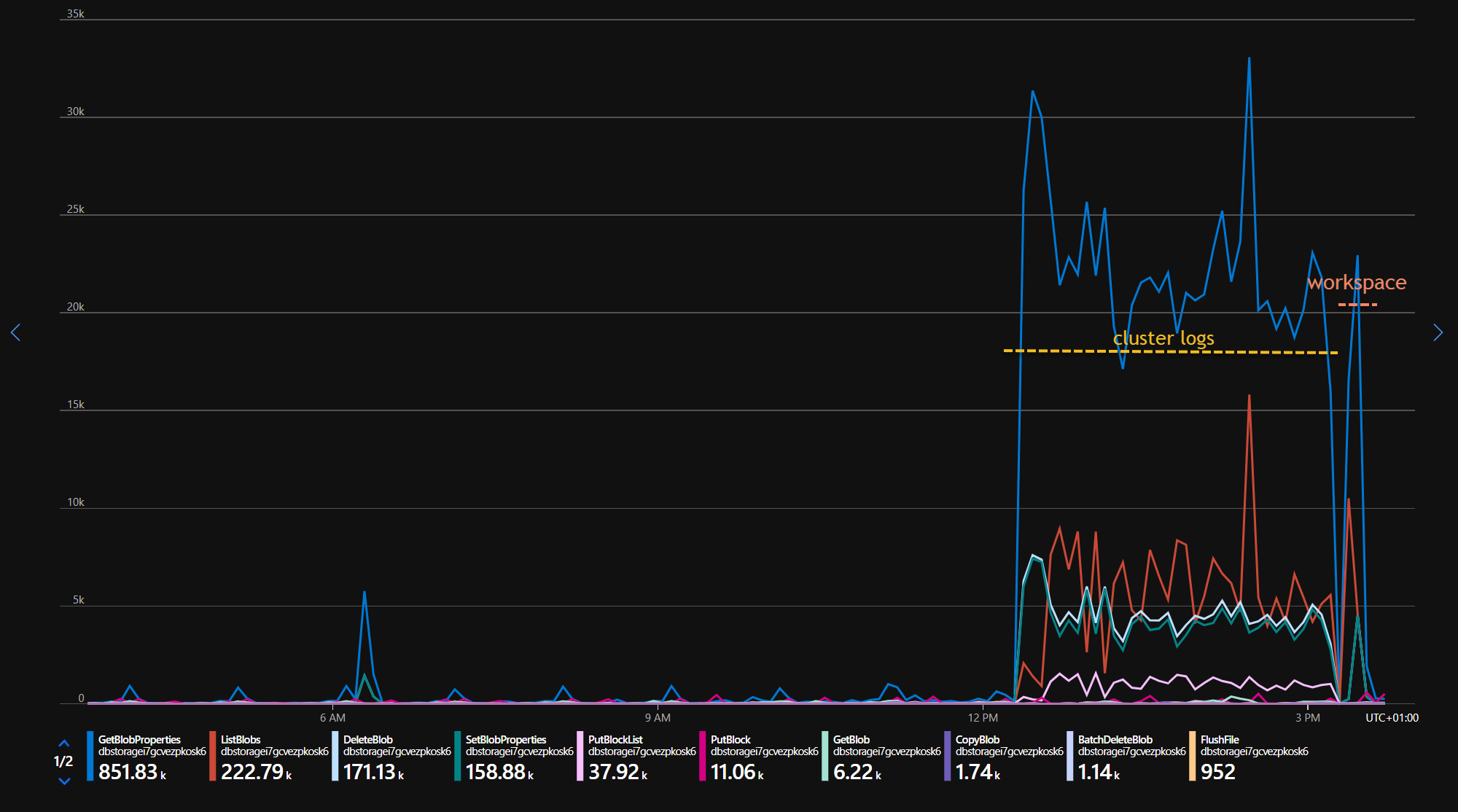This screenshot has width=1458, height=812.
Task: Go to next image with right arrow
Action: pos(1438,332)
